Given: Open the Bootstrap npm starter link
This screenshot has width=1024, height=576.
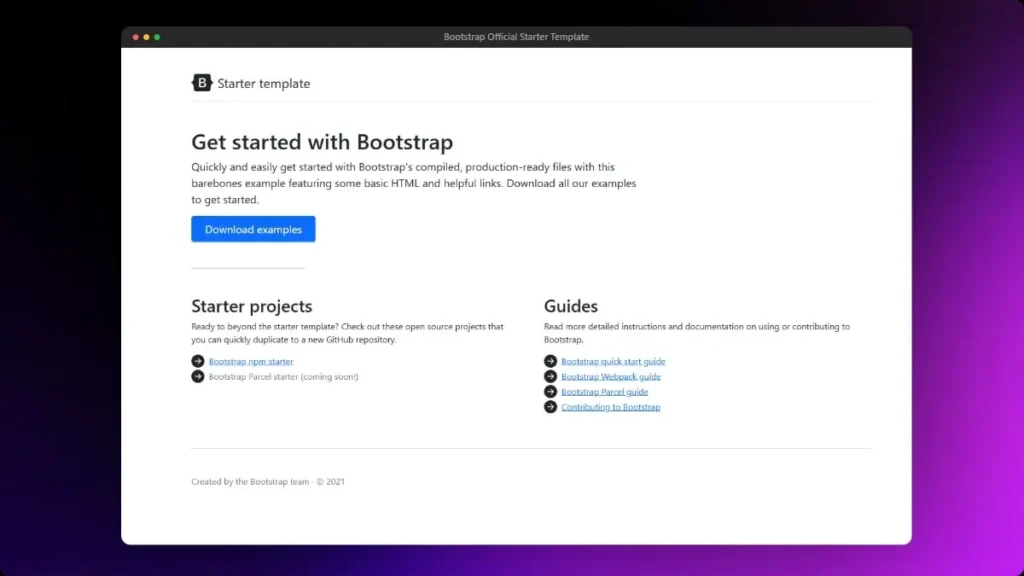Looking at the screenshot, I should (x=251, y=361).
